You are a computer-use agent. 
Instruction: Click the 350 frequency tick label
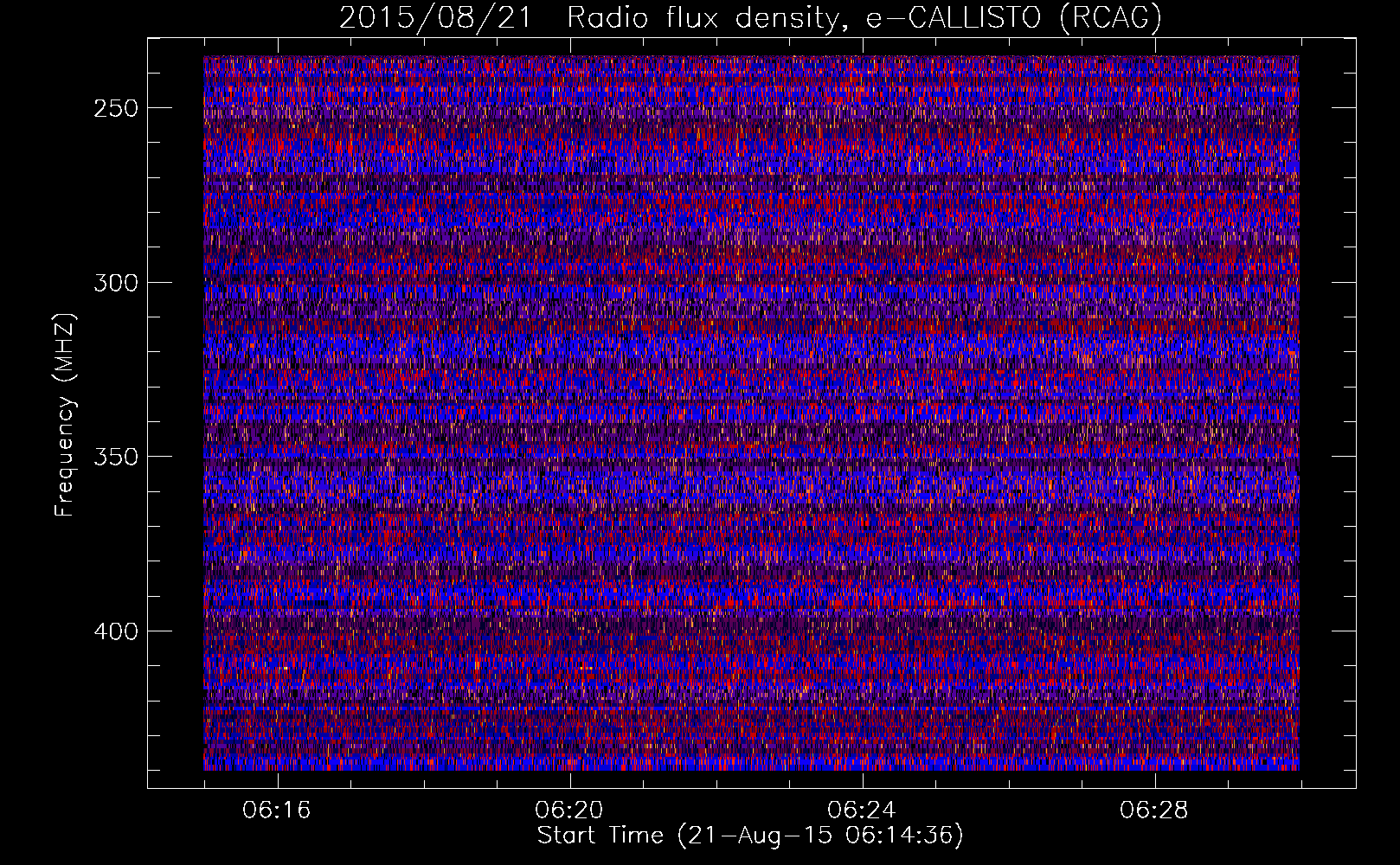point(116,457)
